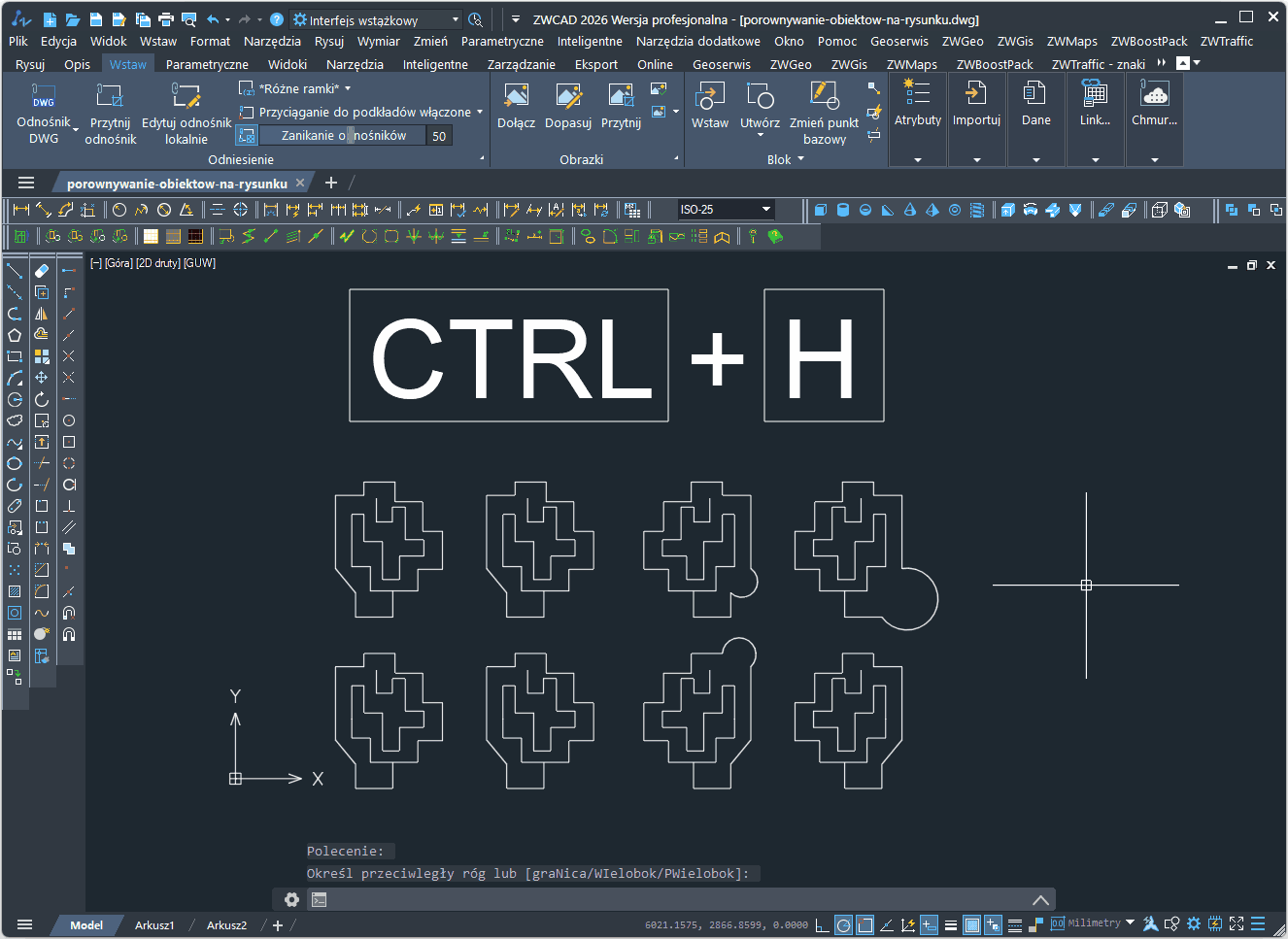The width and height of the screenshot is (1288, 939).
Task: Expand the Różne ramki frames dropdown
Action: pos(348,88)
